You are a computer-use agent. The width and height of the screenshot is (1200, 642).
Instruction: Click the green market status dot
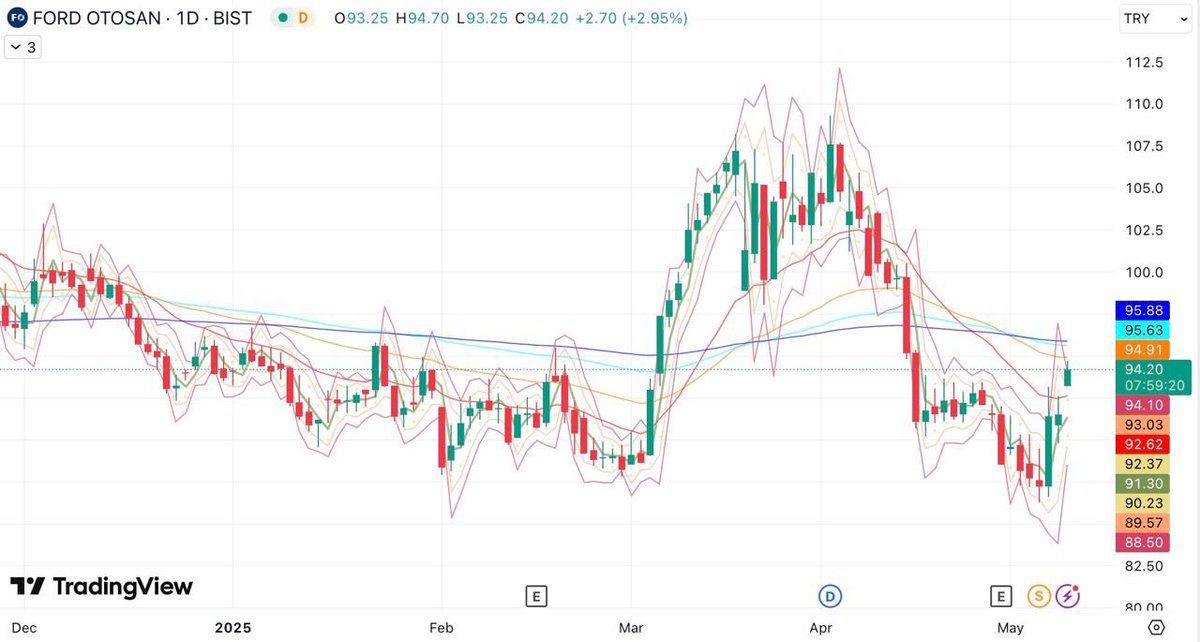[285, 18]
